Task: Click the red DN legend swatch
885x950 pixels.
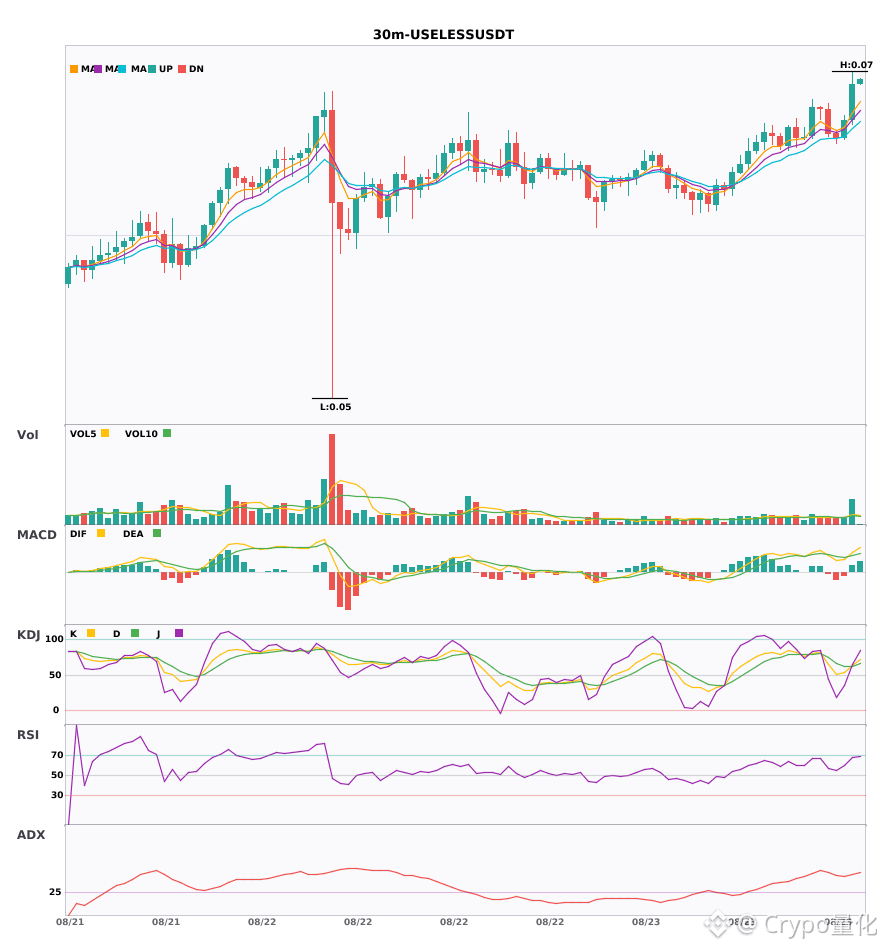Action: point(182,69)
